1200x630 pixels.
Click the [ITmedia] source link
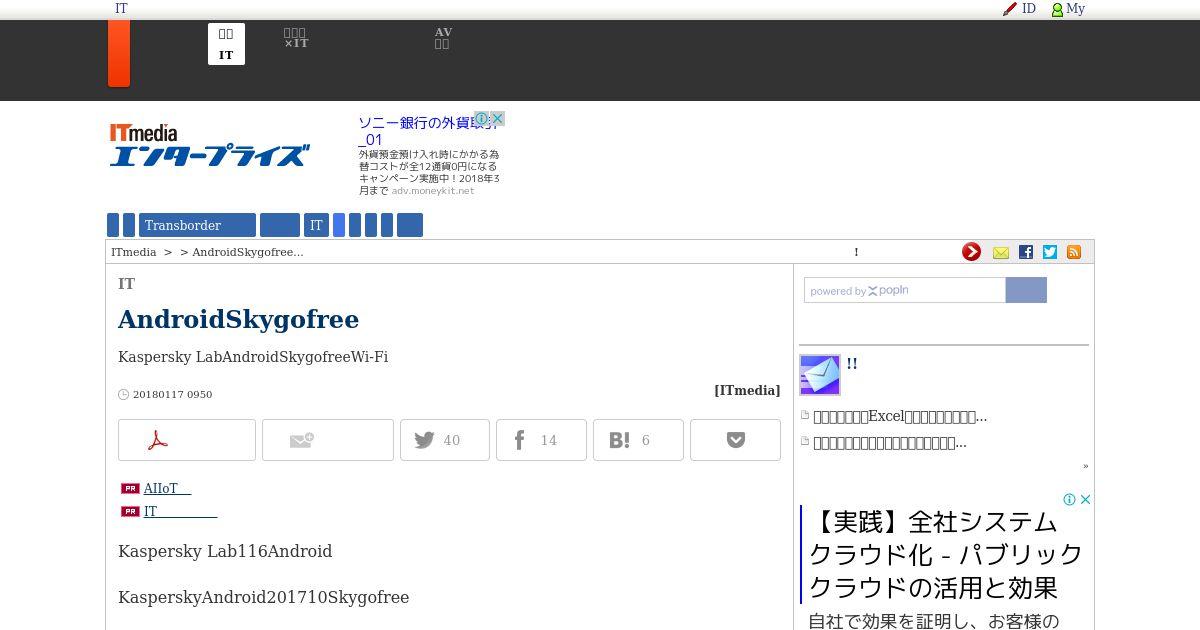tap(747, 391)
